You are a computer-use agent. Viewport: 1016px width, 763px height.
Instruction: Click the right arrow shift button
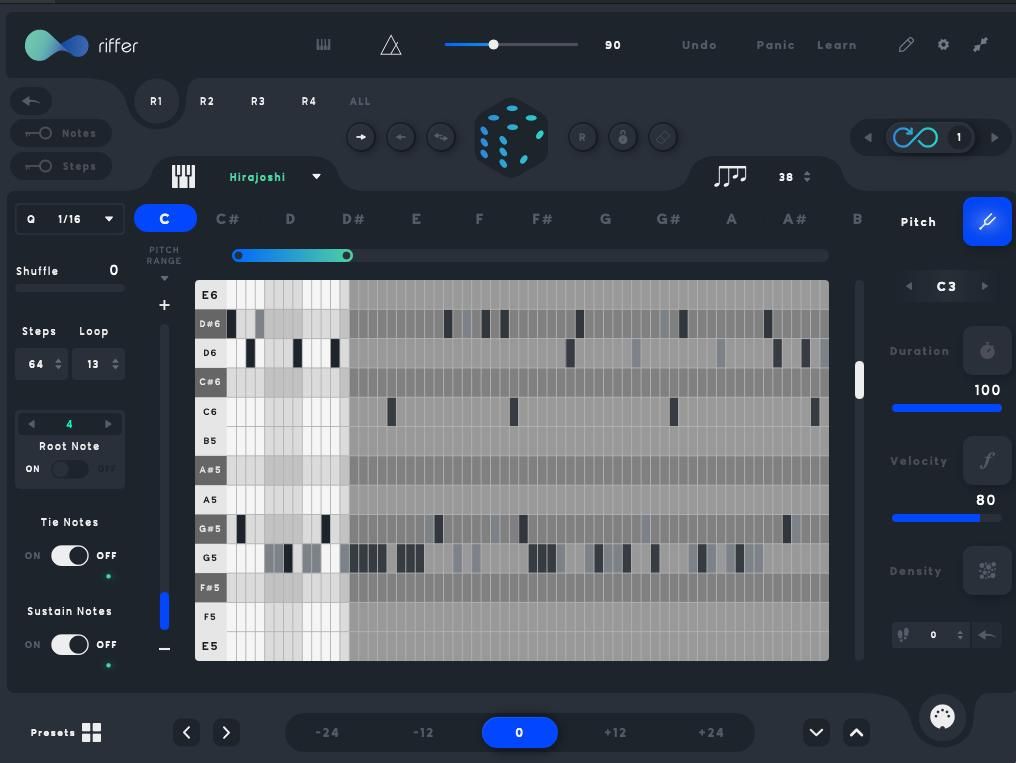(361, 137)
